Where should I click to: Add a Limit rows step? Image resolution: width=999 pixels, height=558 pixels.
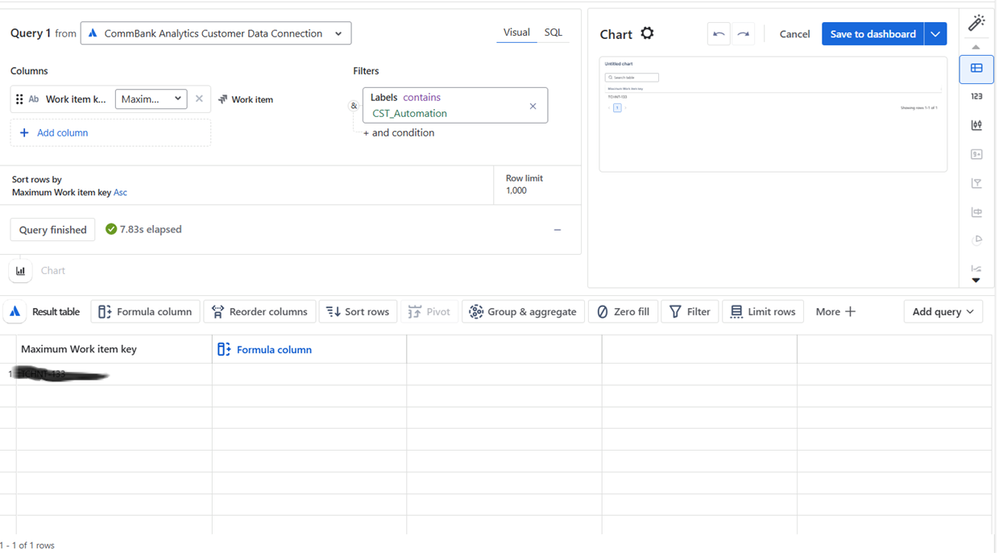coord(763,311)
